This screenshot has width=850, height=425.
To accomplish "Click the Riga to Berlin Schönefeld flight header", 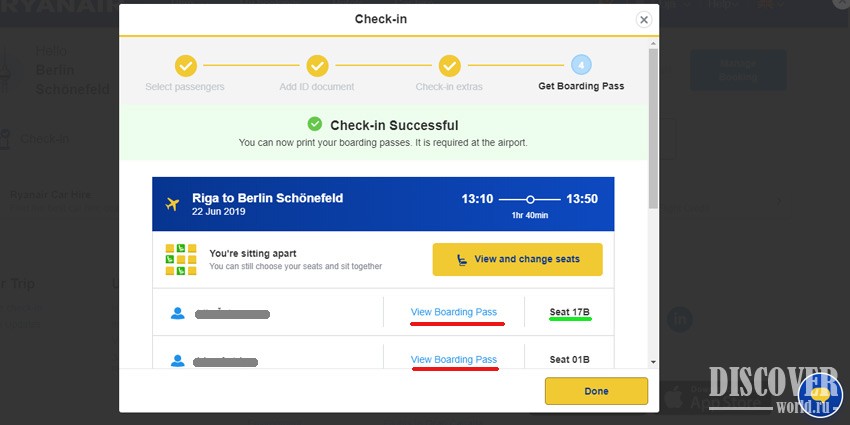I will 383,204.
